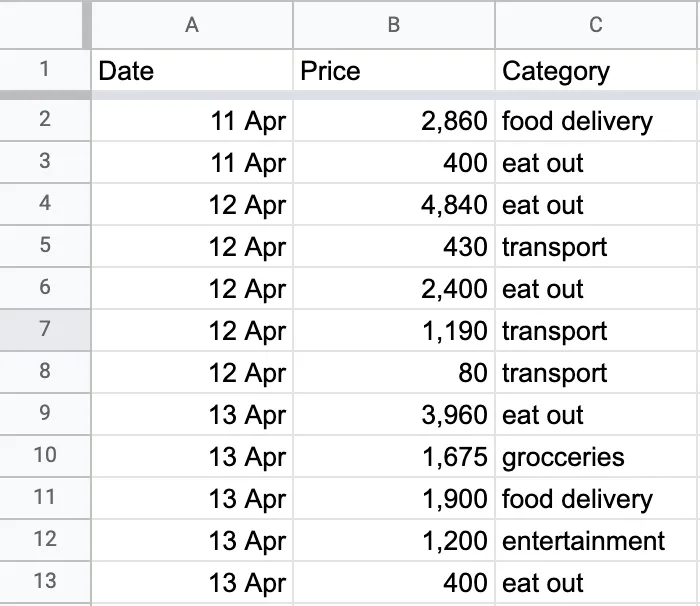Click the select-all corner box
700x606 pixels.
pyautogui.click(x=44, y=24)
